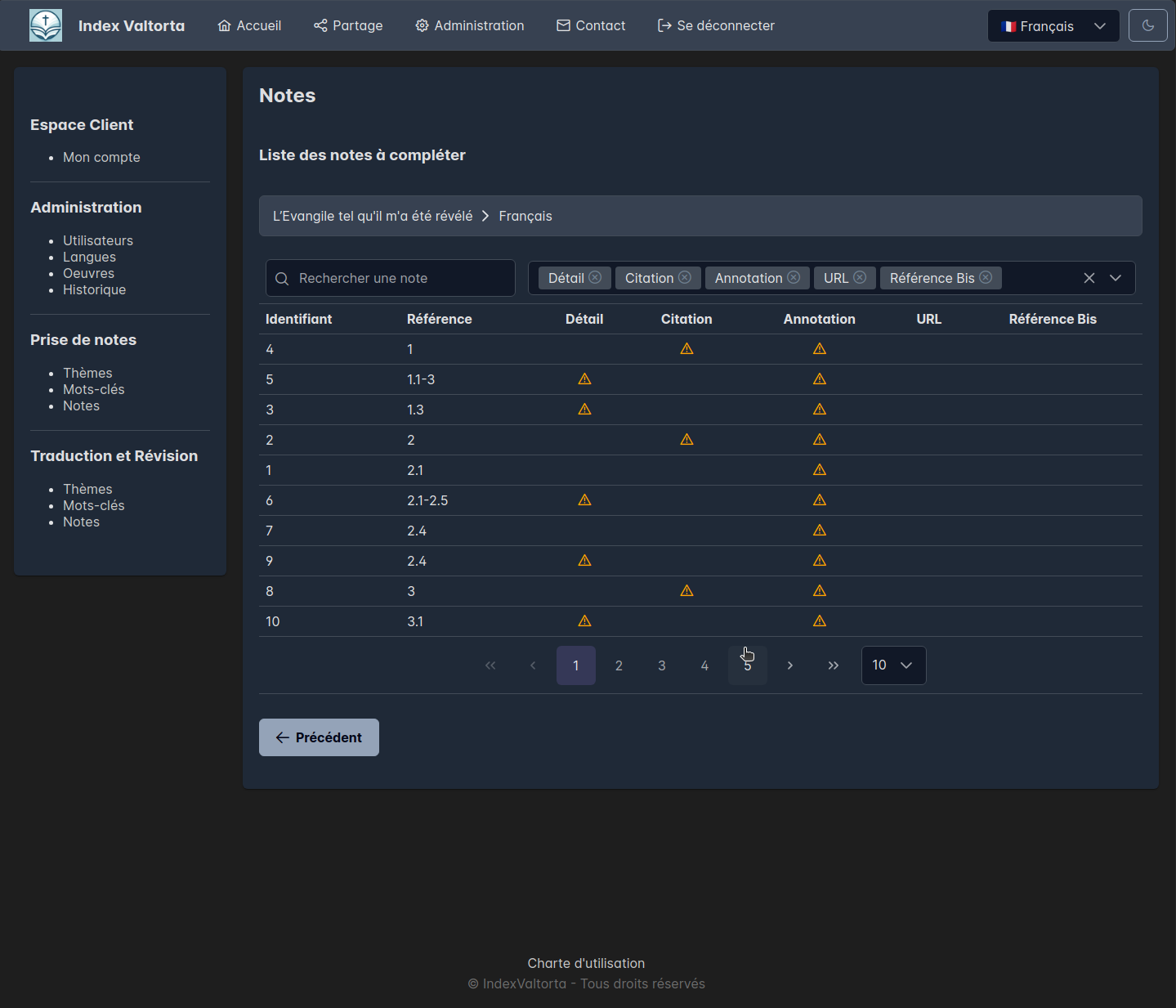Clear all column filters with the X
The height and width of the screenshot is (1008, 1176).
click(x=1089, y=278)
